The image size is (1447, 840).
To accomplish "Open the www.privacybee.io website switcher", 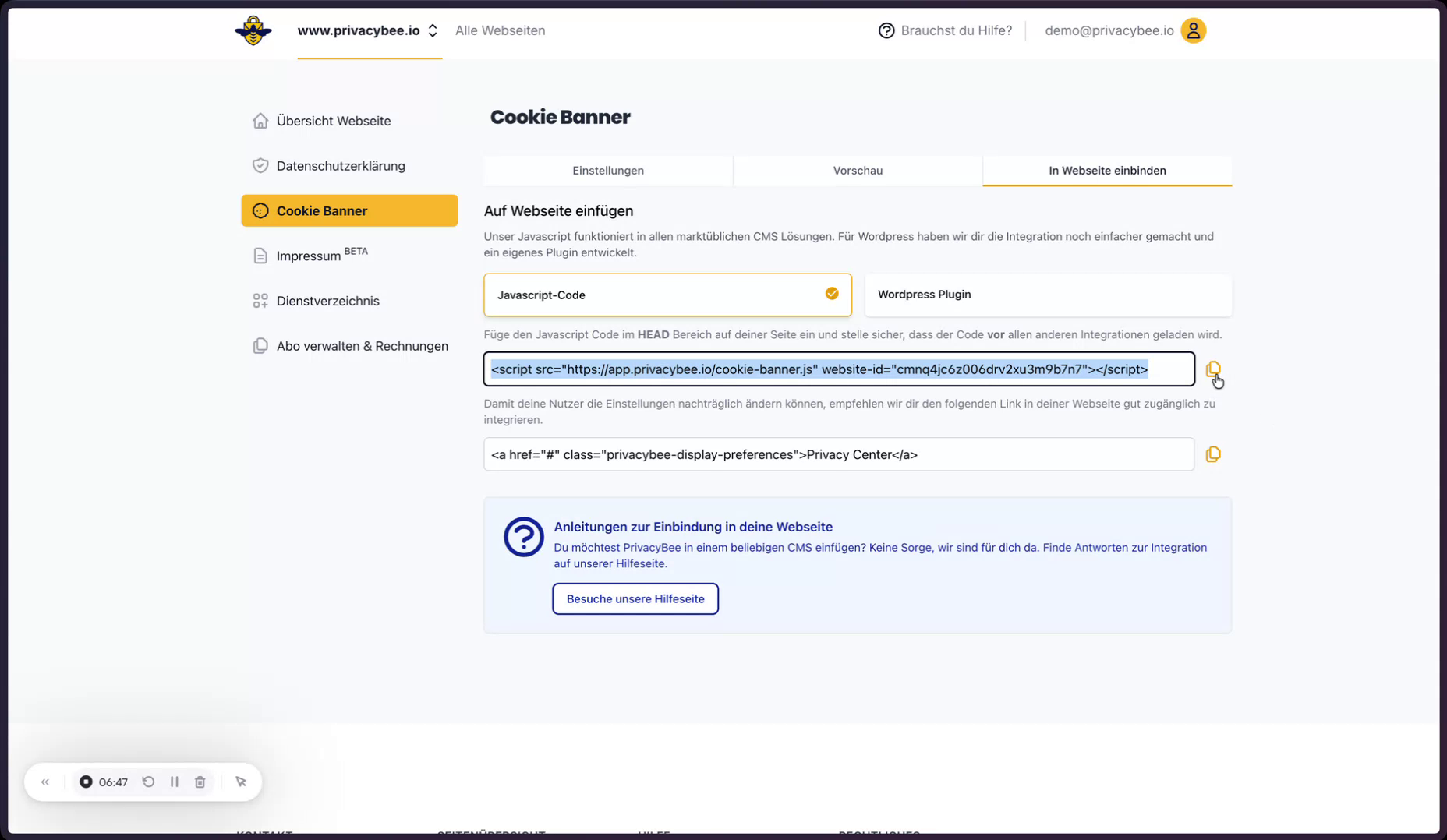I will [x=368, y=30].
